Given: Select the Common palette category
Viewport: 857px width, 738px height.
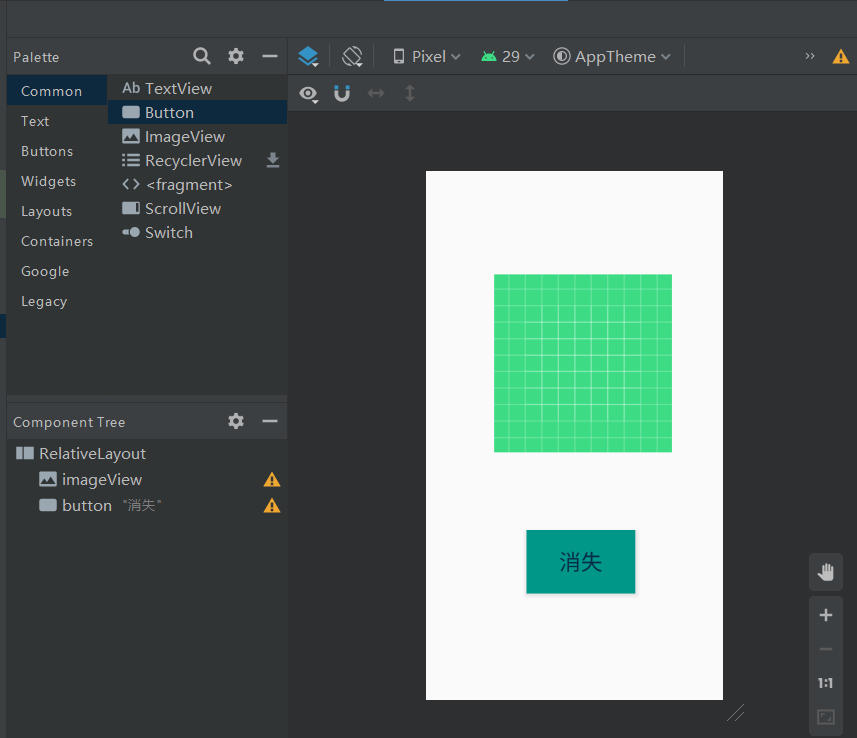Looking at the screenshot, I should coord(57,91).
